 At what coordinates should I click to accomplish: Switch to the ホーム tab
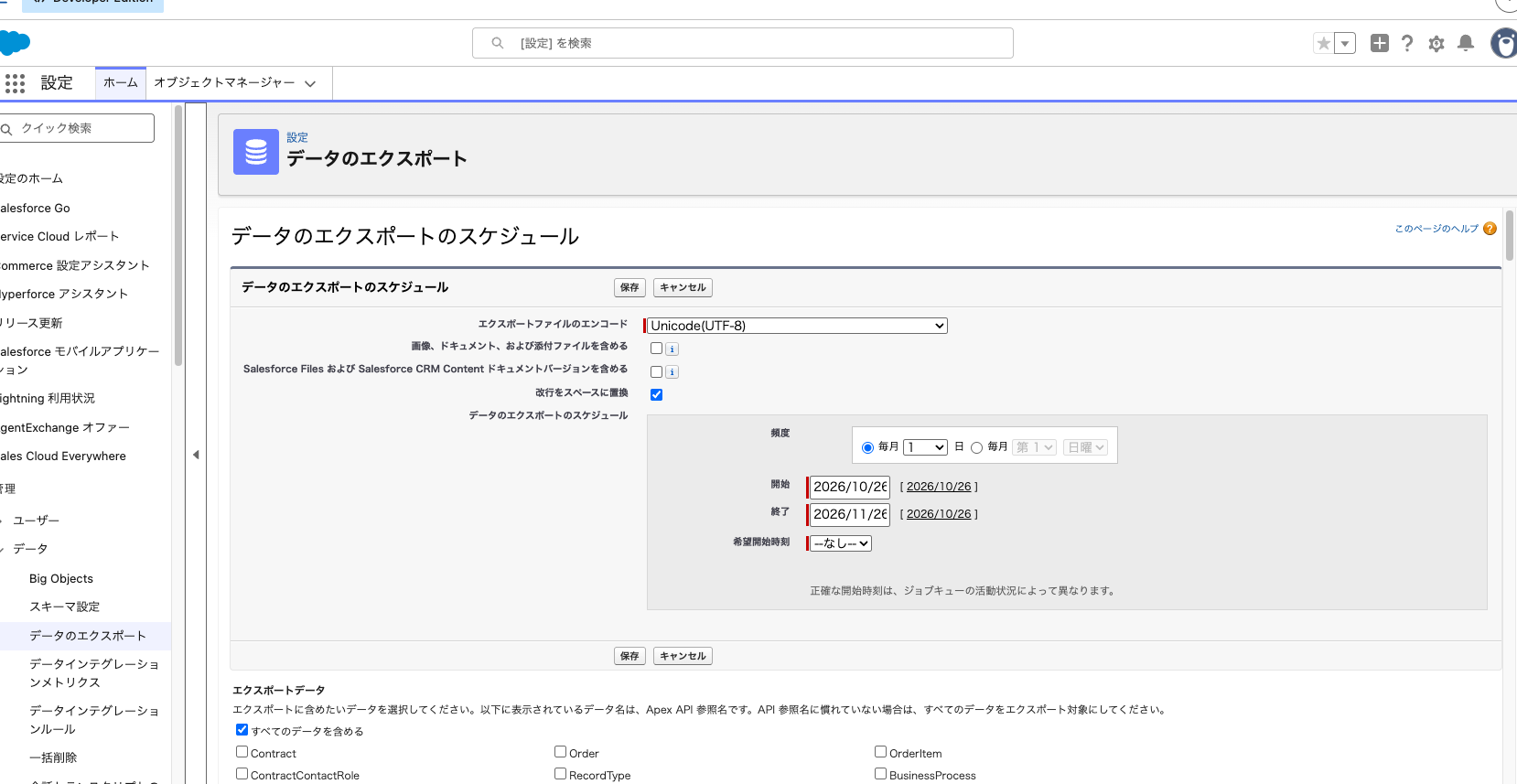(x=121, y=82)
